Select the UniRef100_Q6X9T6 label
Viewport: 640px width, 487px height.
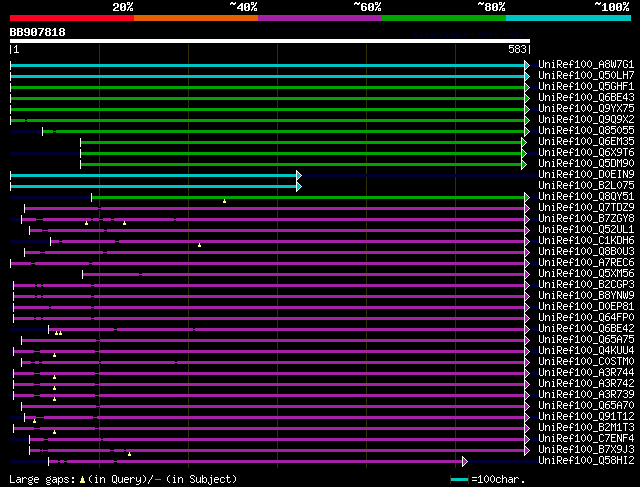tap(586, 153)
